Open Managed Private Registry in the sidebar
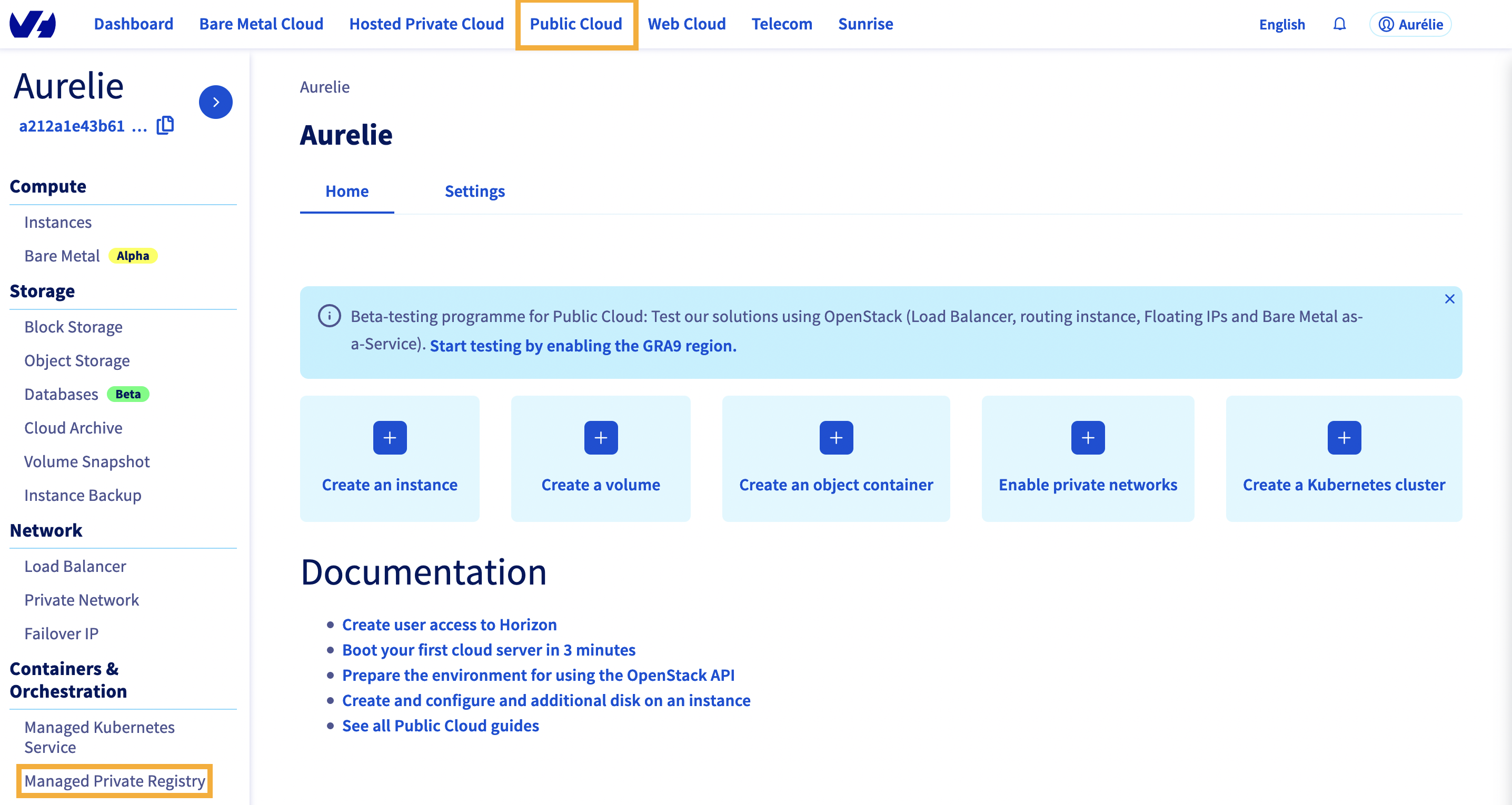Viewport: 1512px width, 805px height. (x=115, y=781)
